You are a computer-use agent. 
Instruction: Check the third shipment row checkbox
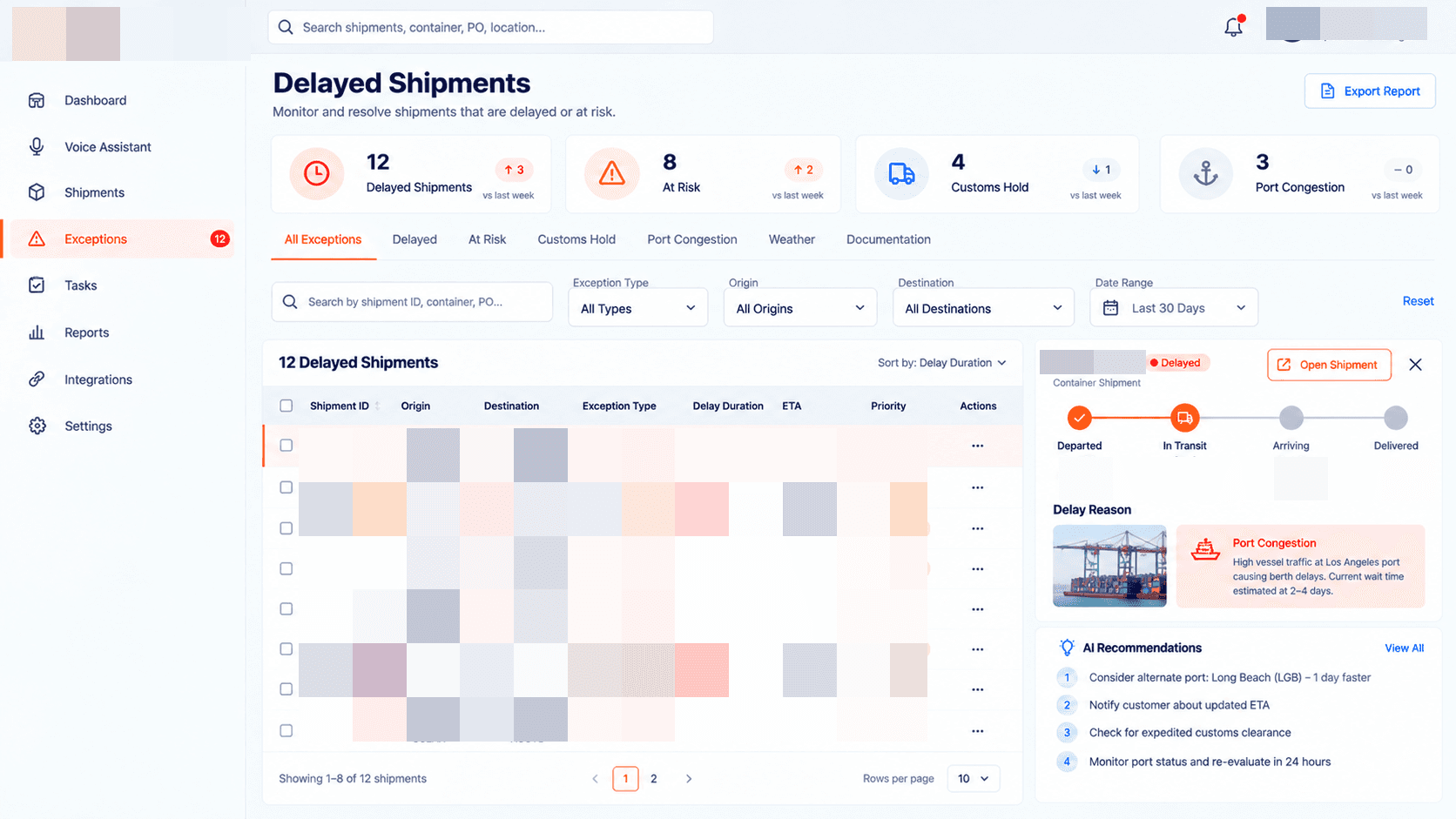286,528
